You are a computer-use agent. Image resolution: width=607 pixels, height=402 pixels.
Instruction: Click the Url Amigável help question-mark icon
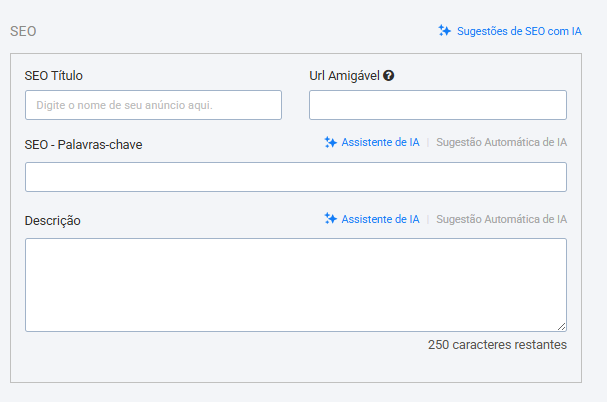pyautogui.click(x=389, y=76)
